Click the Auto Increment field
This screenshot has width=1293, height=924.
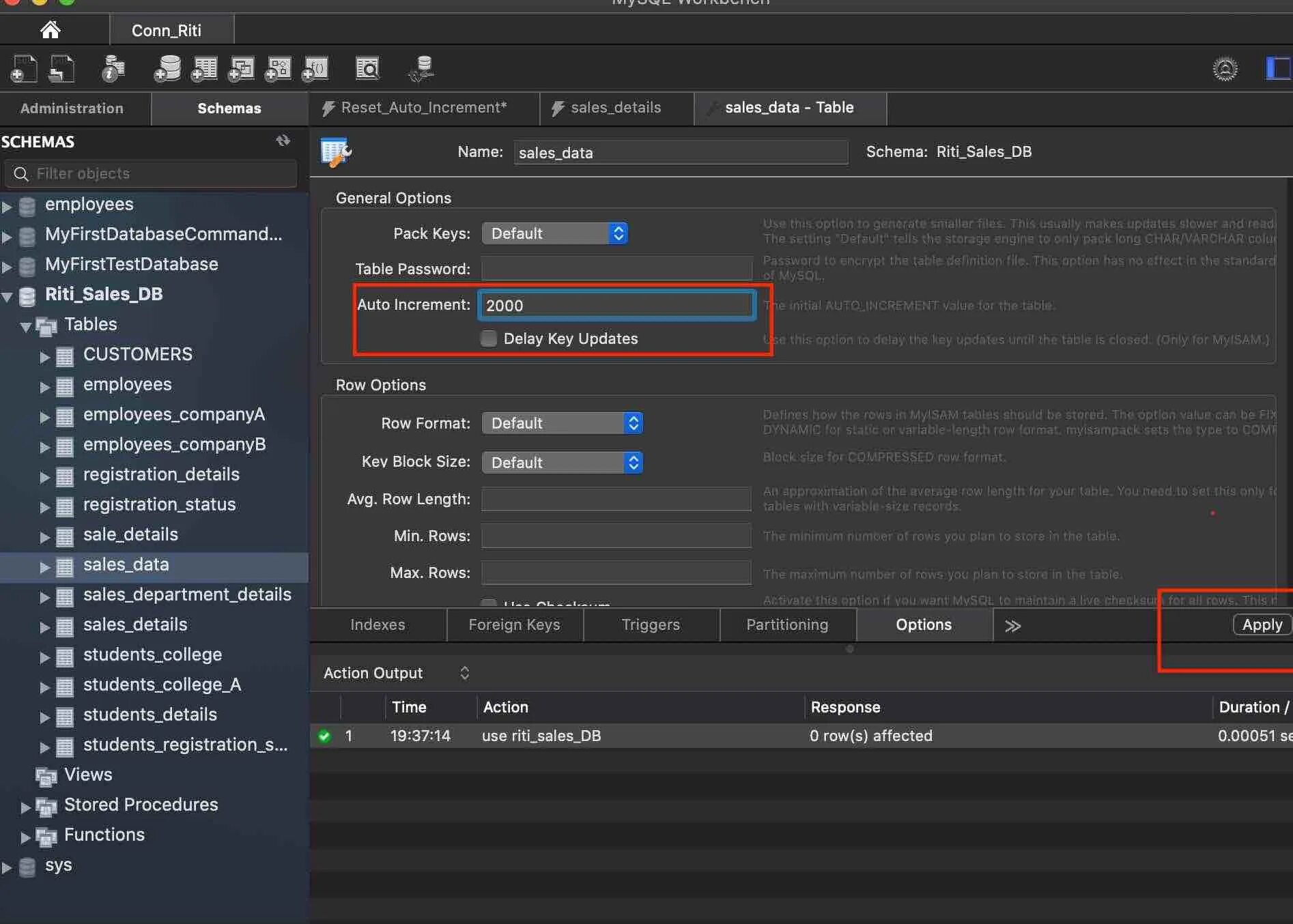coord(616,305)
